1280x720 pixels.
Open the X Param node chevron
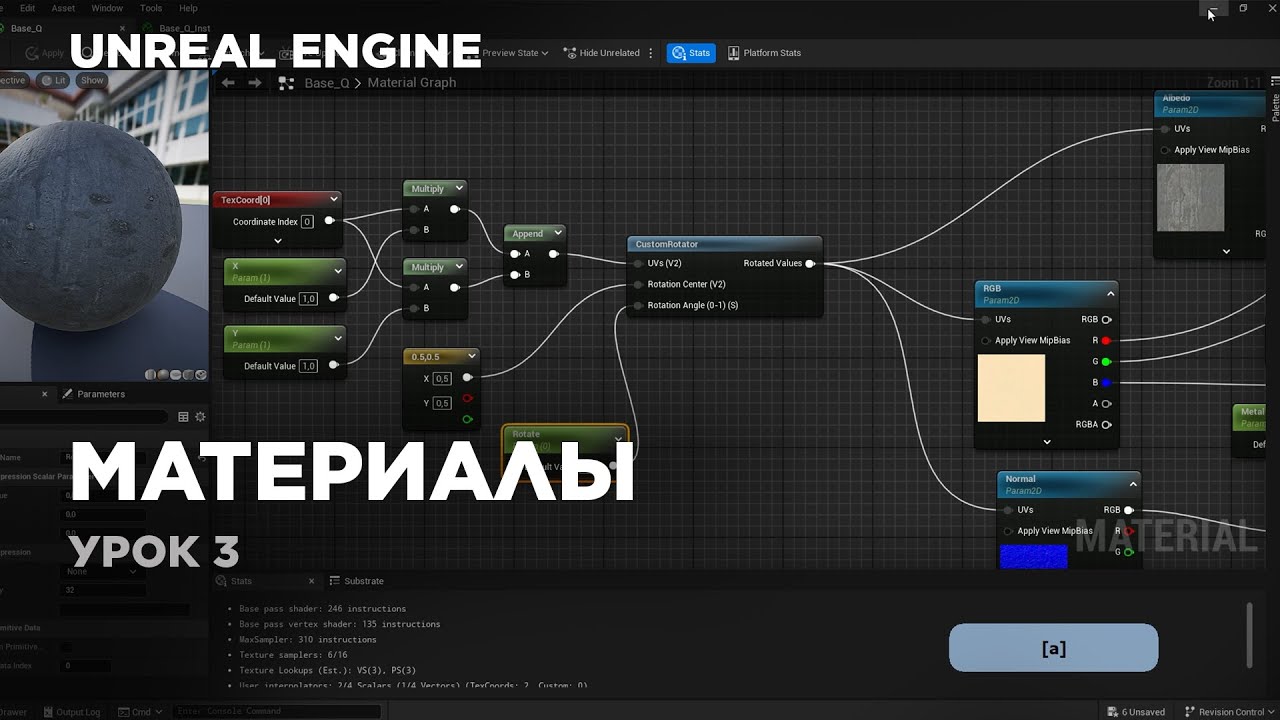click(x=338, y=271)
